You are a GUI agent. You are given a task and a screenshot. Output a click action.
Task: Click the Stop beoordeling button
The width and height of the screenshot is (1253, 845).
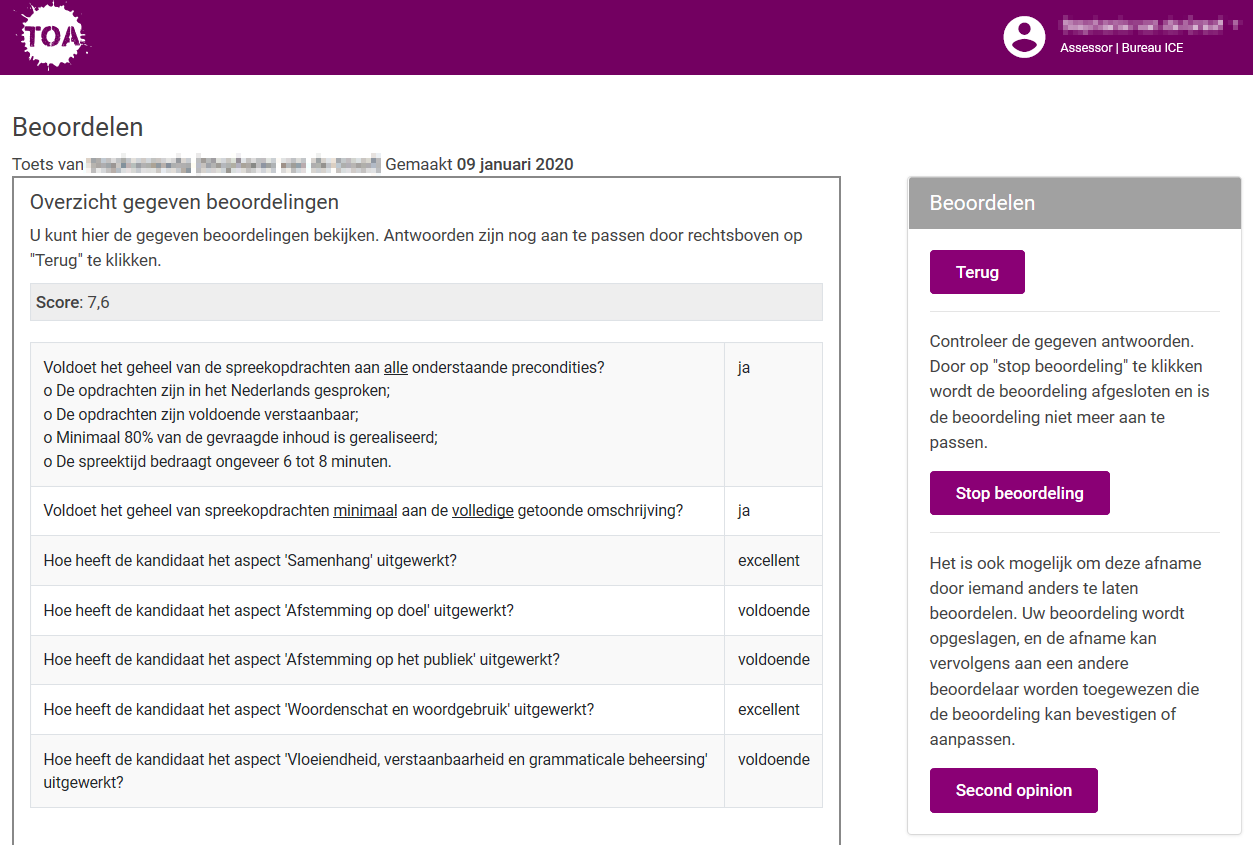1019,493
